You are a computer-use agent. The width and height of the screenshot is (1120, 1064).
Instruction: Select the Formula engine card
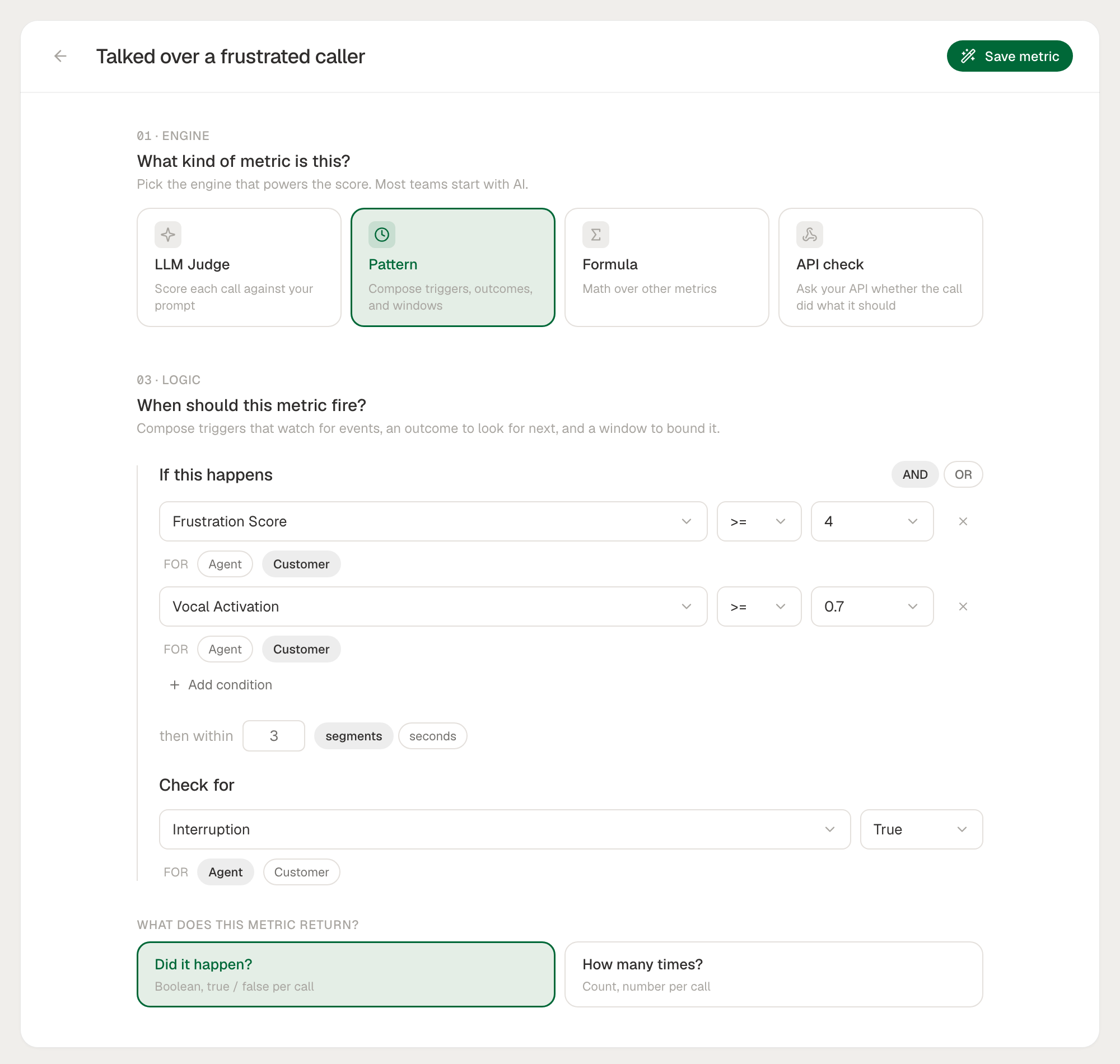coord(666,267)
